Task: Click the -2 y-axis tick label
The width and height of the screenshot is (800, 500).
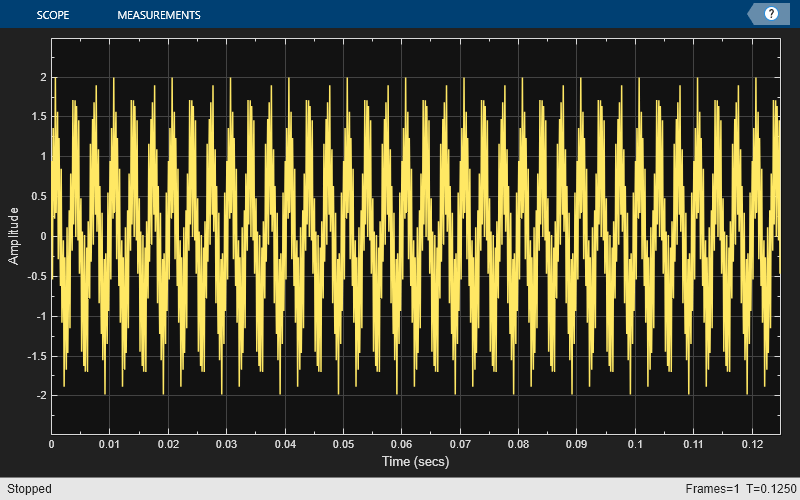Action: 40,396
